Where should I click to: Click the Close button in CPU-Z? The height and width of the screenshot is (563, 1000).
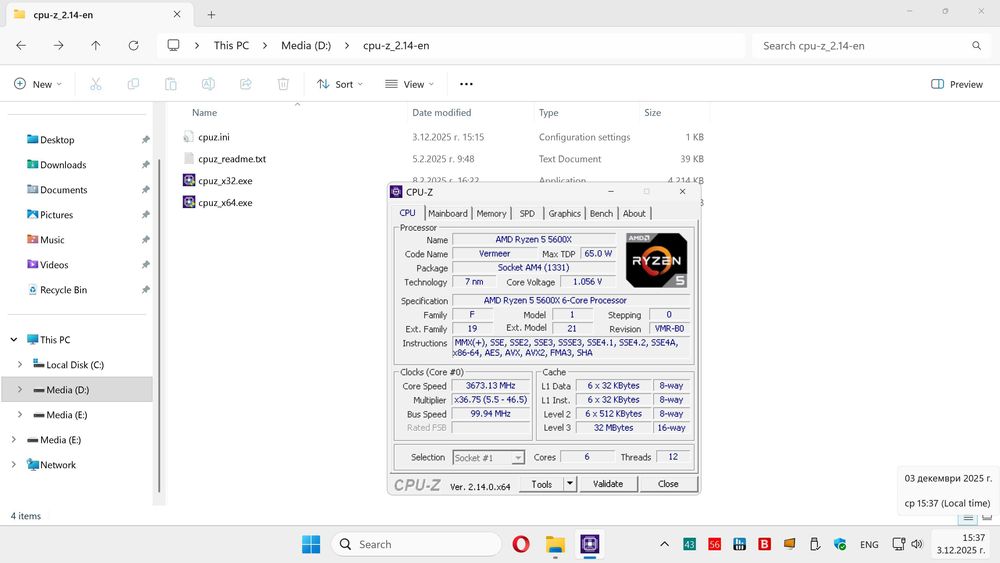pyautogui.click(x=668, y=484)
